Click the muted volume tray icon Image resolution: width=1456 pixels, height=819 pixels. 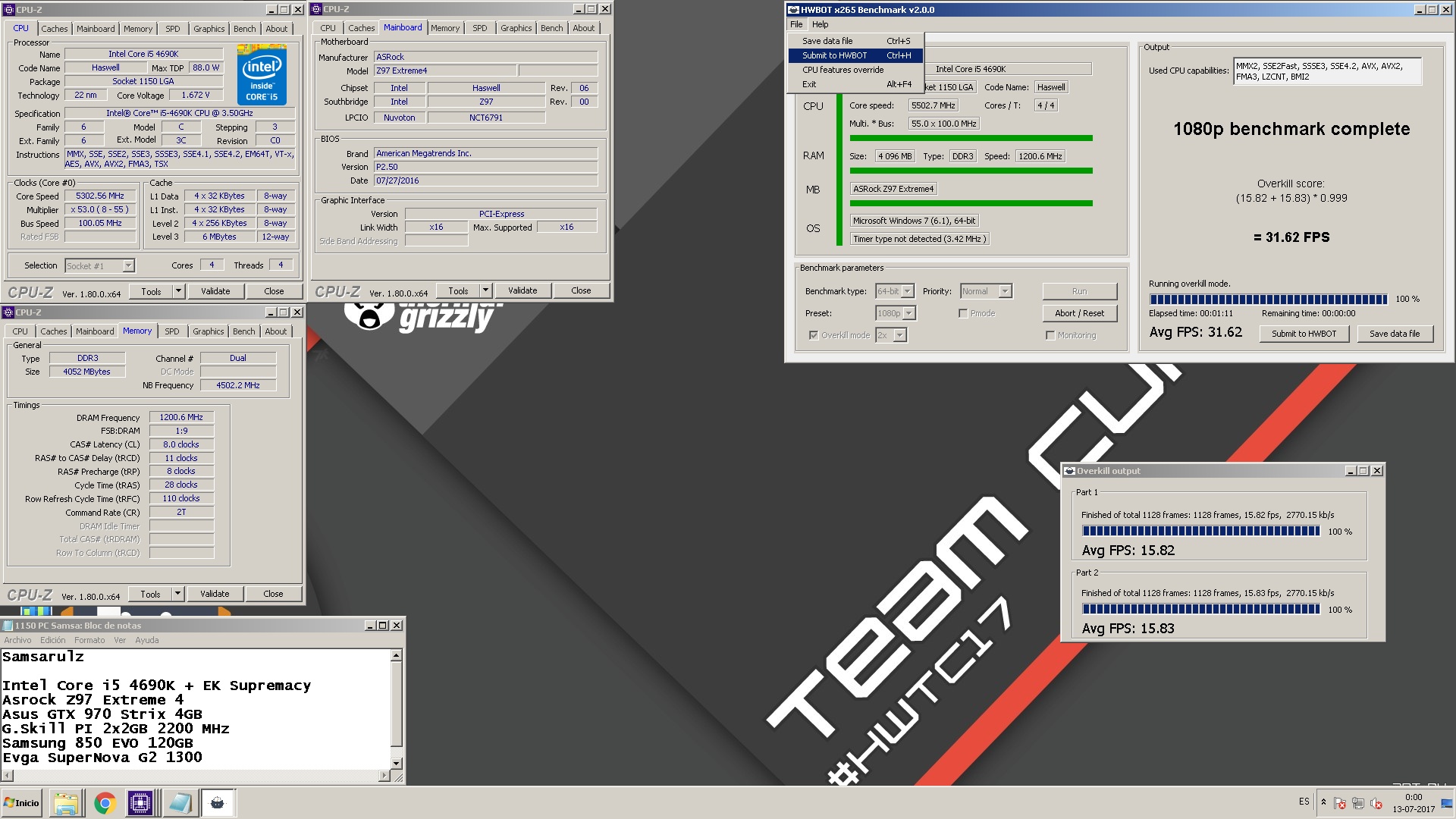click(x=1376, y=803)
